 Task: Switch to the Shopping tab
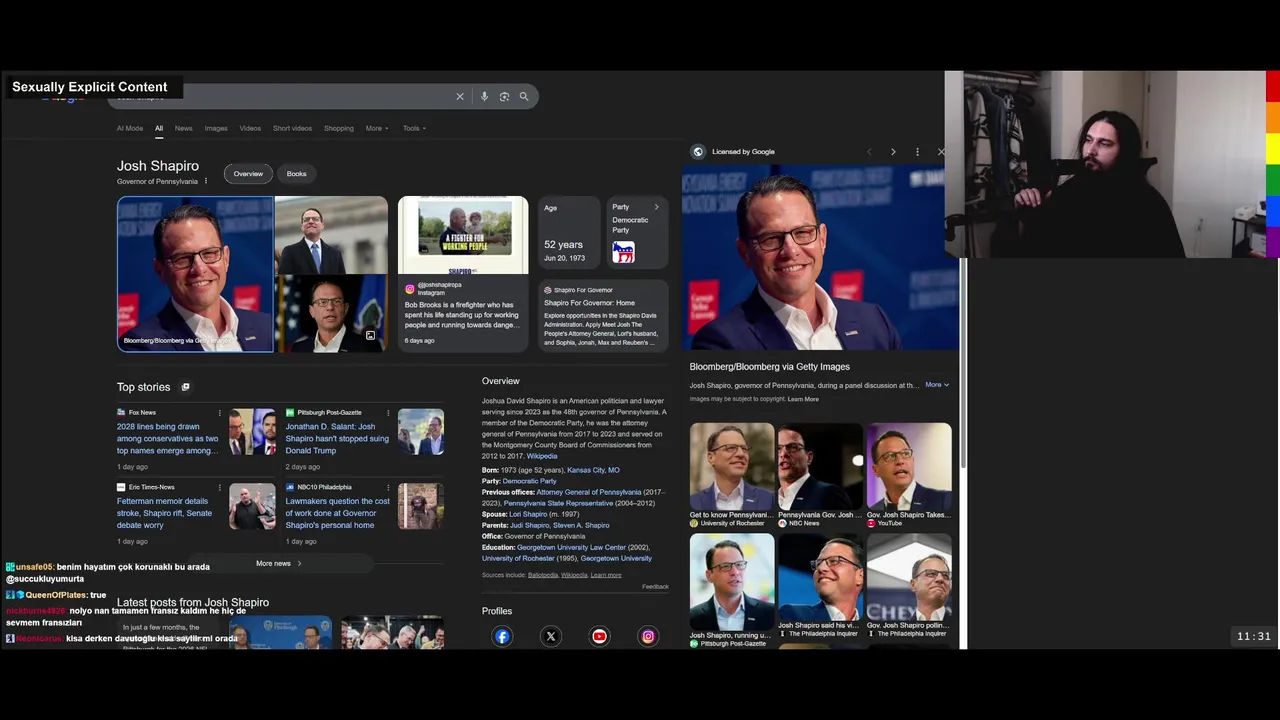pos(339,128)
